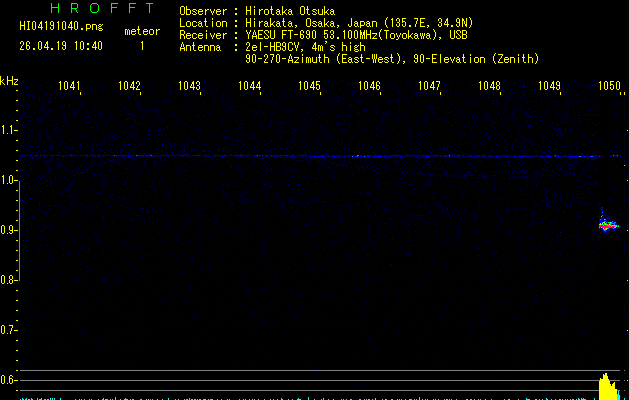This screenshot has width=629, height=400.
Task: Click the 90-270-Azimuth elevation line
Action: (x=392, y=59)
